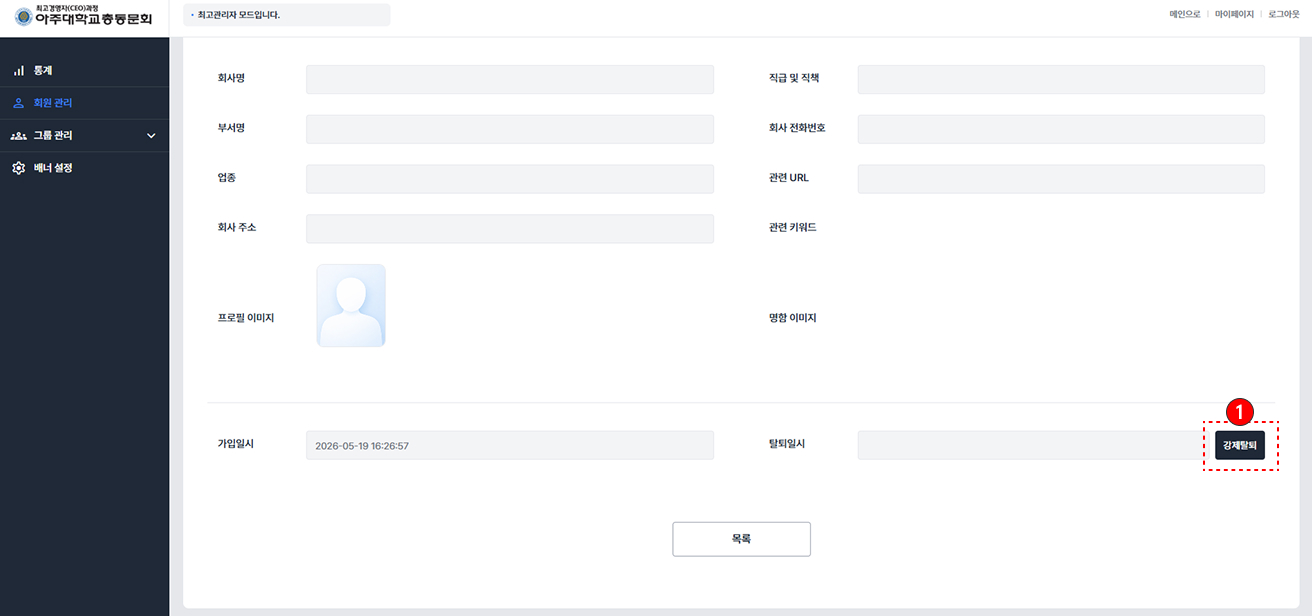Expand the 그룹 관리 chevron
Screen dimensions: 1312x616
[151, 135]
